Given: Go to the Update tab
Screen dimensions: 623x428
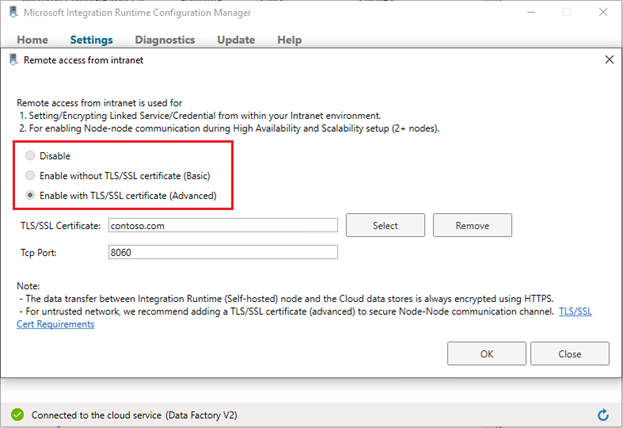Looking at the screenshot, I should pos(236,40).
